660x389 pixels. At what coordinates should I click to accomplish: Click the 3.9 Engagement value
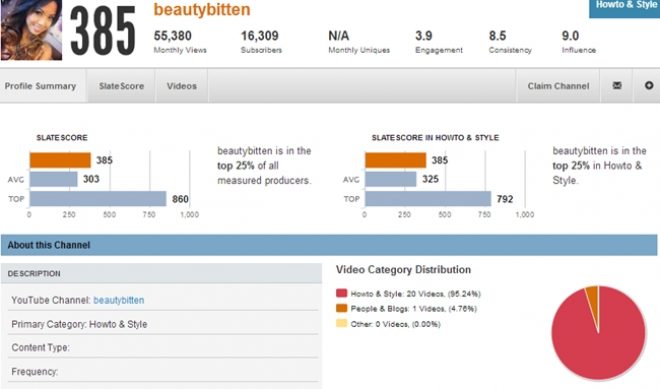coord(423,36)
